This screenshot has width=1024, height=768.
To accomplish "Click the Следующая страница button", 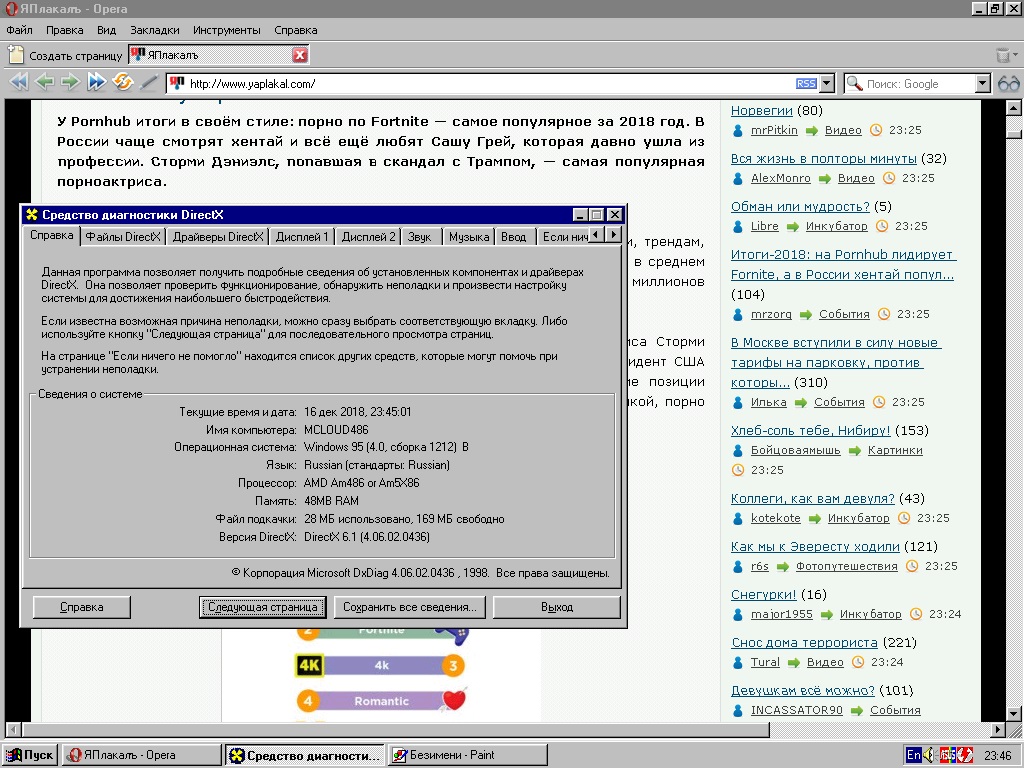I will pyautogui.click(x=263, y=607).
